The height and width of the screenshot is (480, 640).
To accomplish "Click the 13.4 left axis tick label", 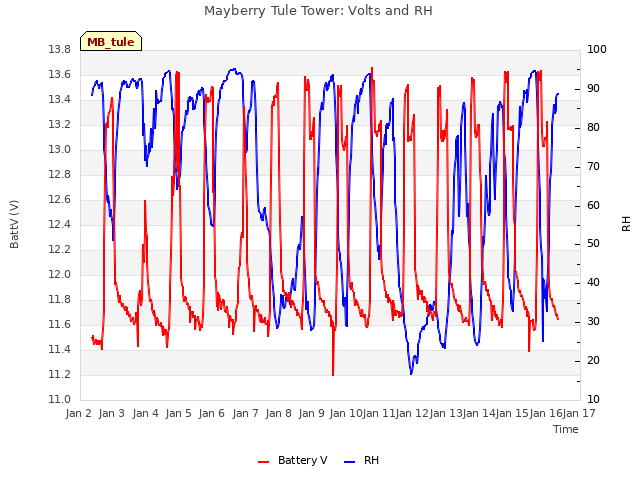I will [x=60, y=100].
